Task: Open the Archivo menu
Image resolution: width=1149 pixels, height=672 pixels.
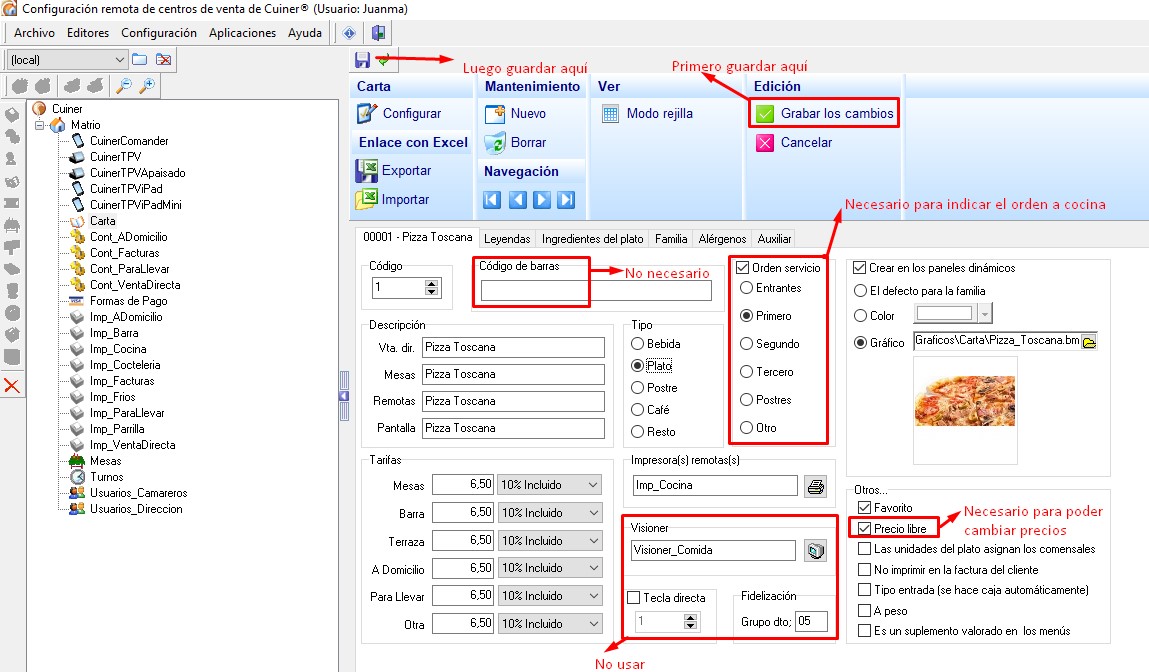Action: (34, 33)
